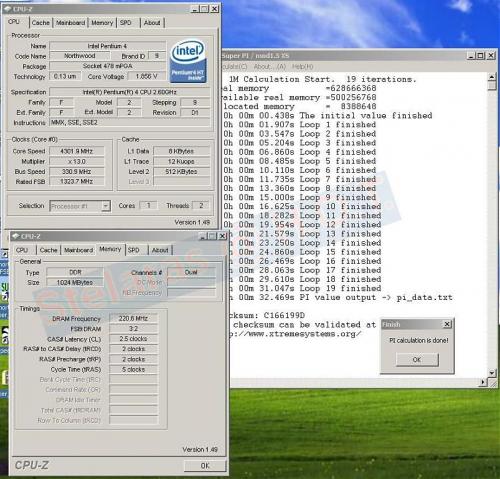Minimize the Super PI window
This screenshot has height=479, width=500.
pos(471,56)
